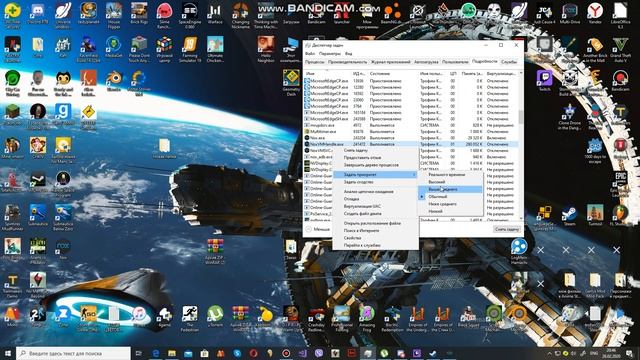Sort processes by the Состояние column header
This screenshot has height=360, width=640.
click(393, 73)
